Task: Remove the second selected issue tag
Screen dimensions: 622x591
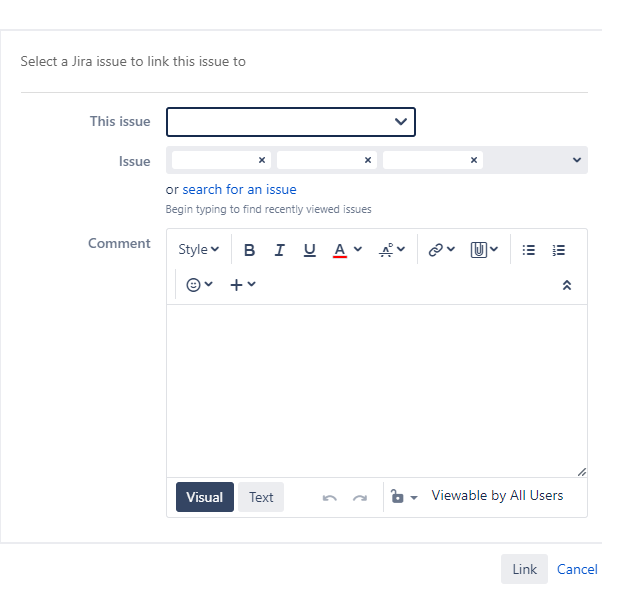Action: pos(368,160)
